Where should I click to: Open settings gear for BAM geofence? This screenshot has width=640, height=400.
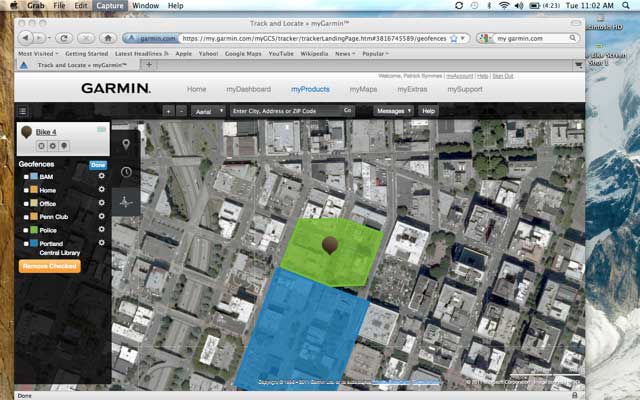(x=101, y=176)
